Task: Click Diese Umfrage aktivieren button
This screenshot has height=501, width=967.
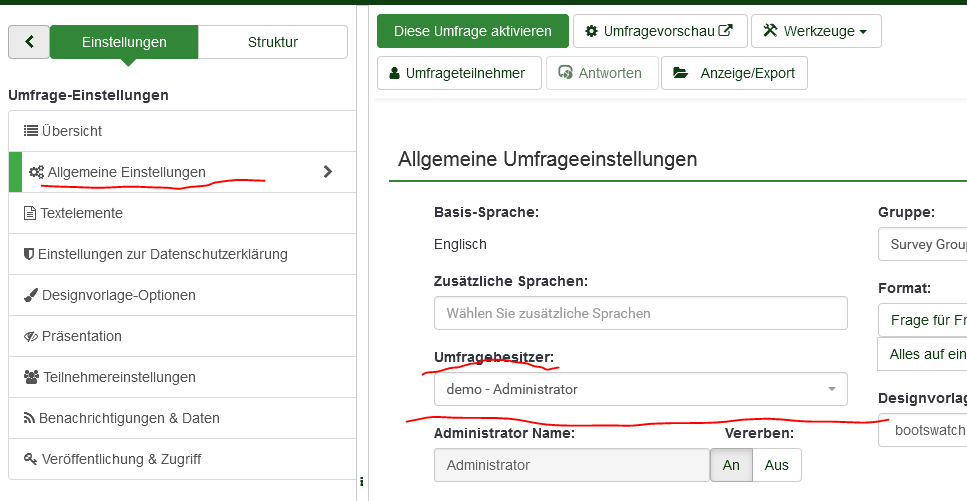Action: [472, 31]
